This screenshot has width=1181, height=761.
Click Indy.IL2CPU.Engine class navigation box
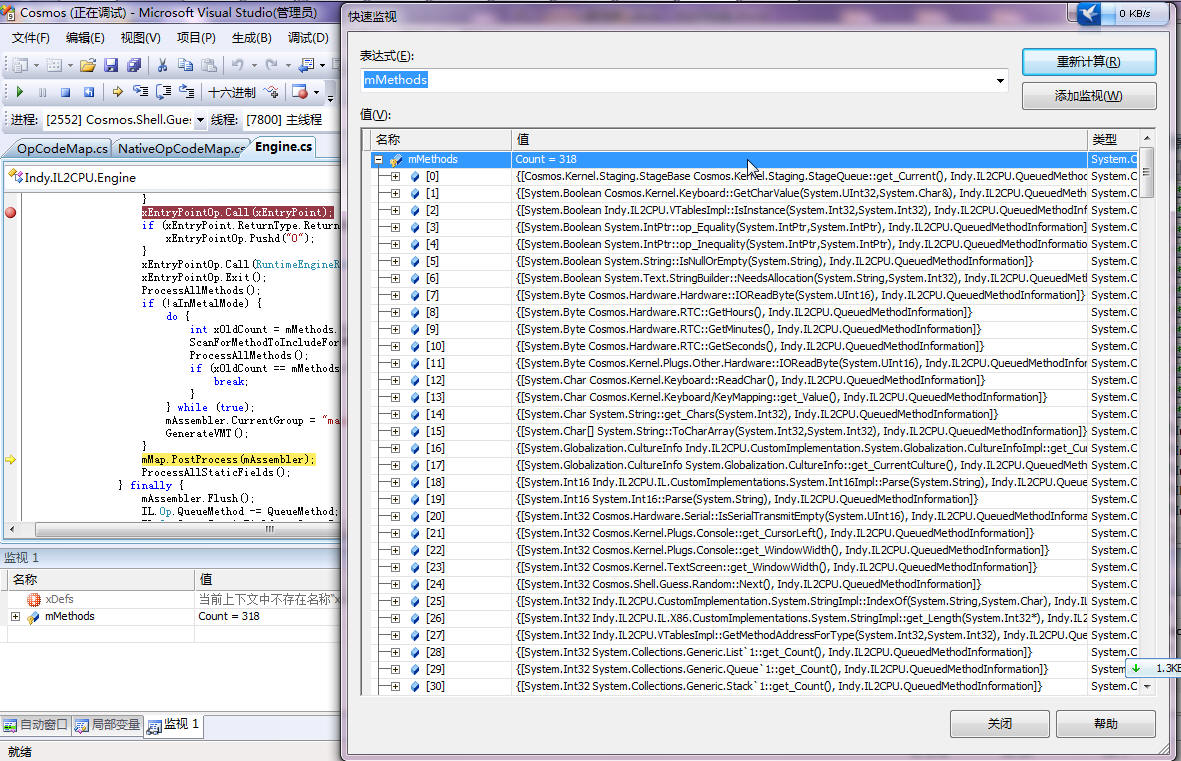pos(173,177)
